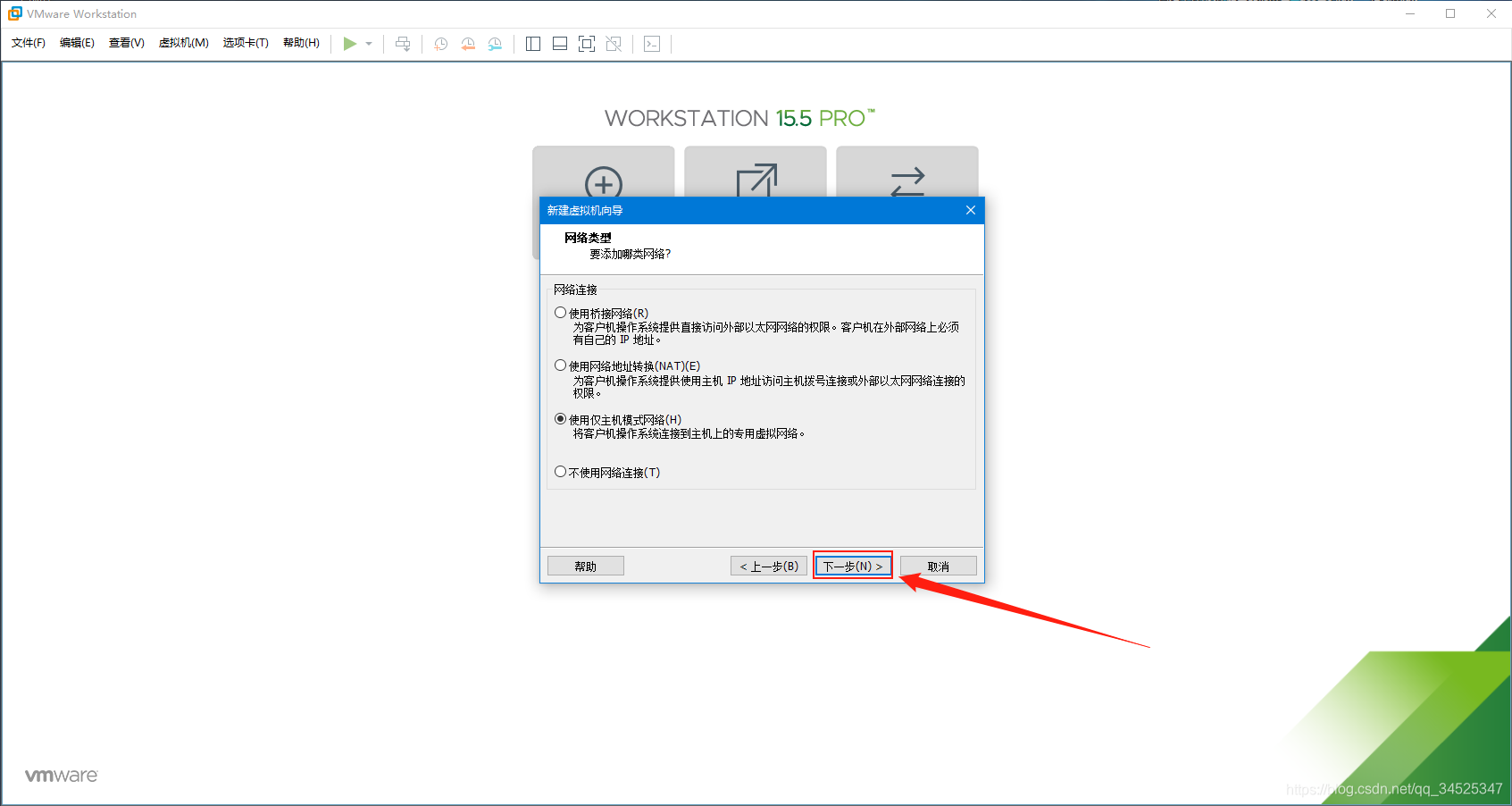Viewport: 1512px width, 806px height.
Task: Click the 帮助 button in the wizard
Action: tap(586, 567)
